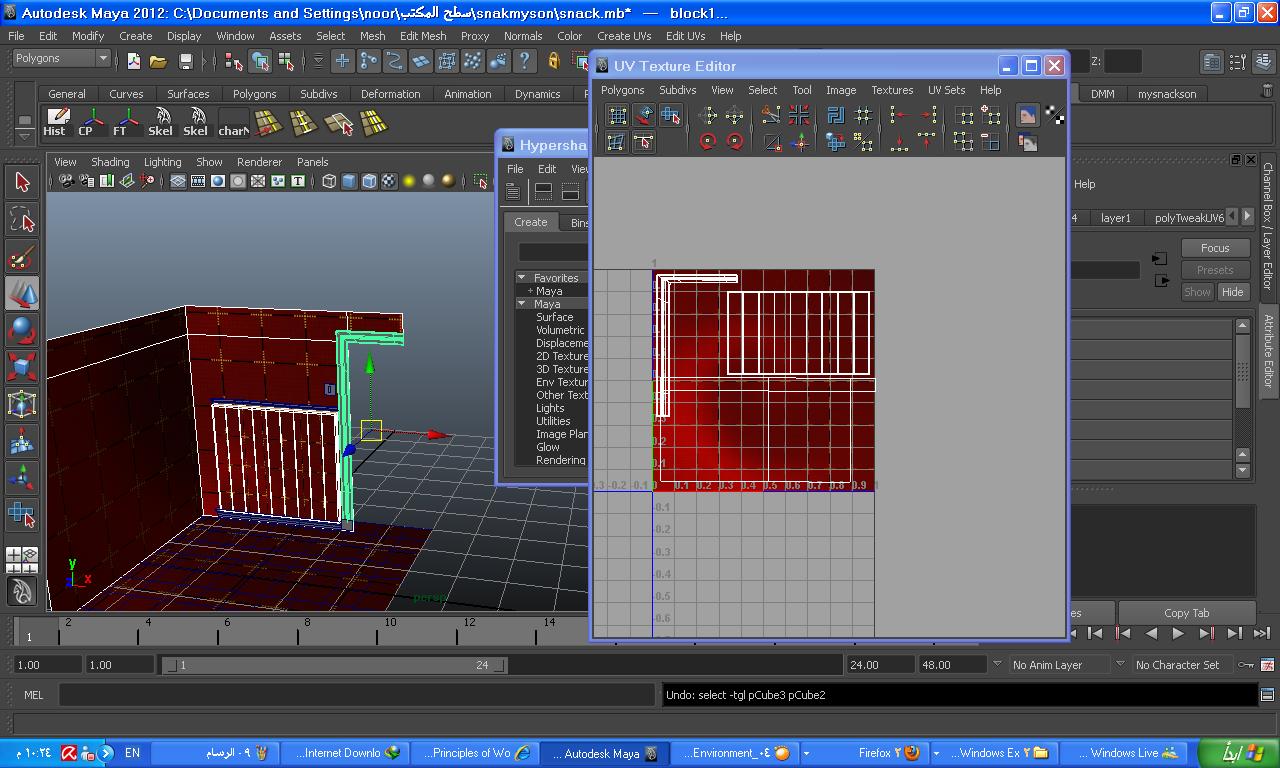The image size is (1280, 768).
Task: Toggle display image in UV Texture Editor
Action: pyautogui.click(x=1027, y=116)
